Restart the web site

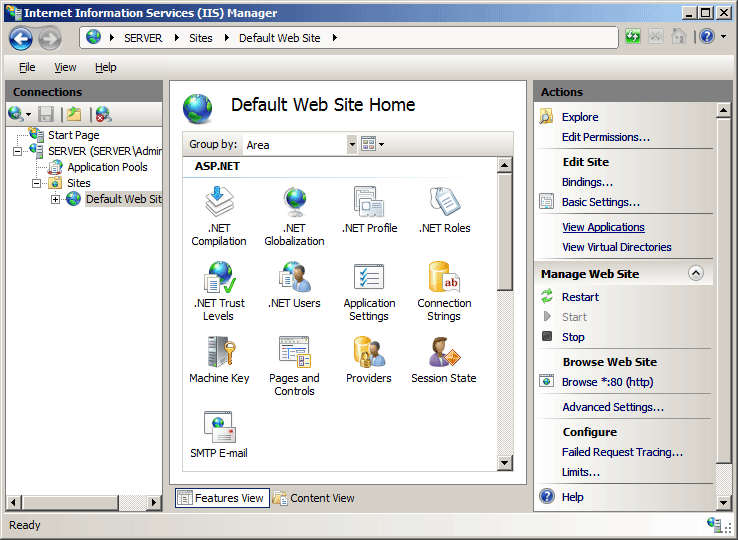pos(580,297)
